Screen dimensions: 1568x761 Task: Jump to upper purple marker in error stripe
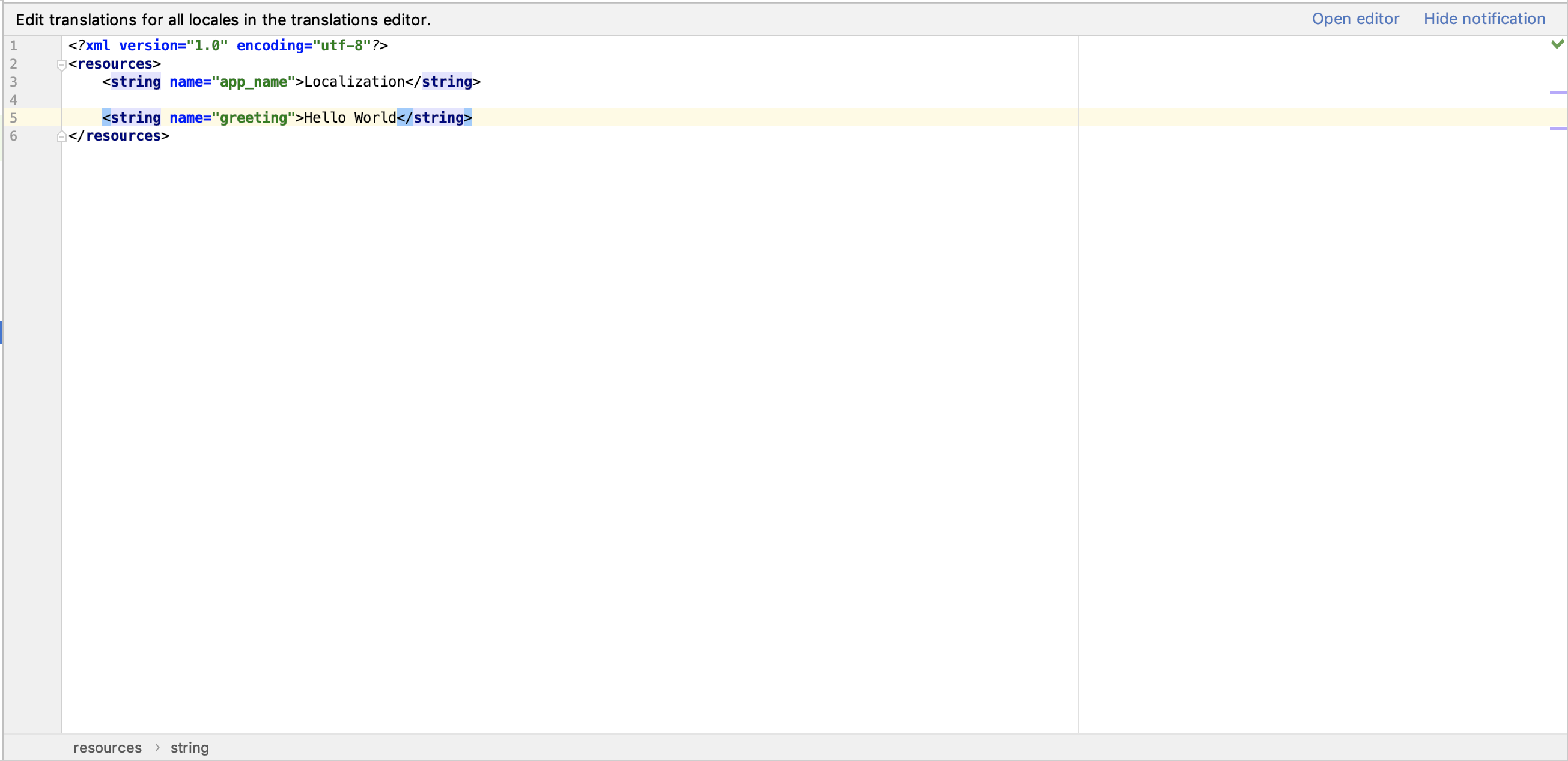pyautogui.click(x=1557, y=93)
